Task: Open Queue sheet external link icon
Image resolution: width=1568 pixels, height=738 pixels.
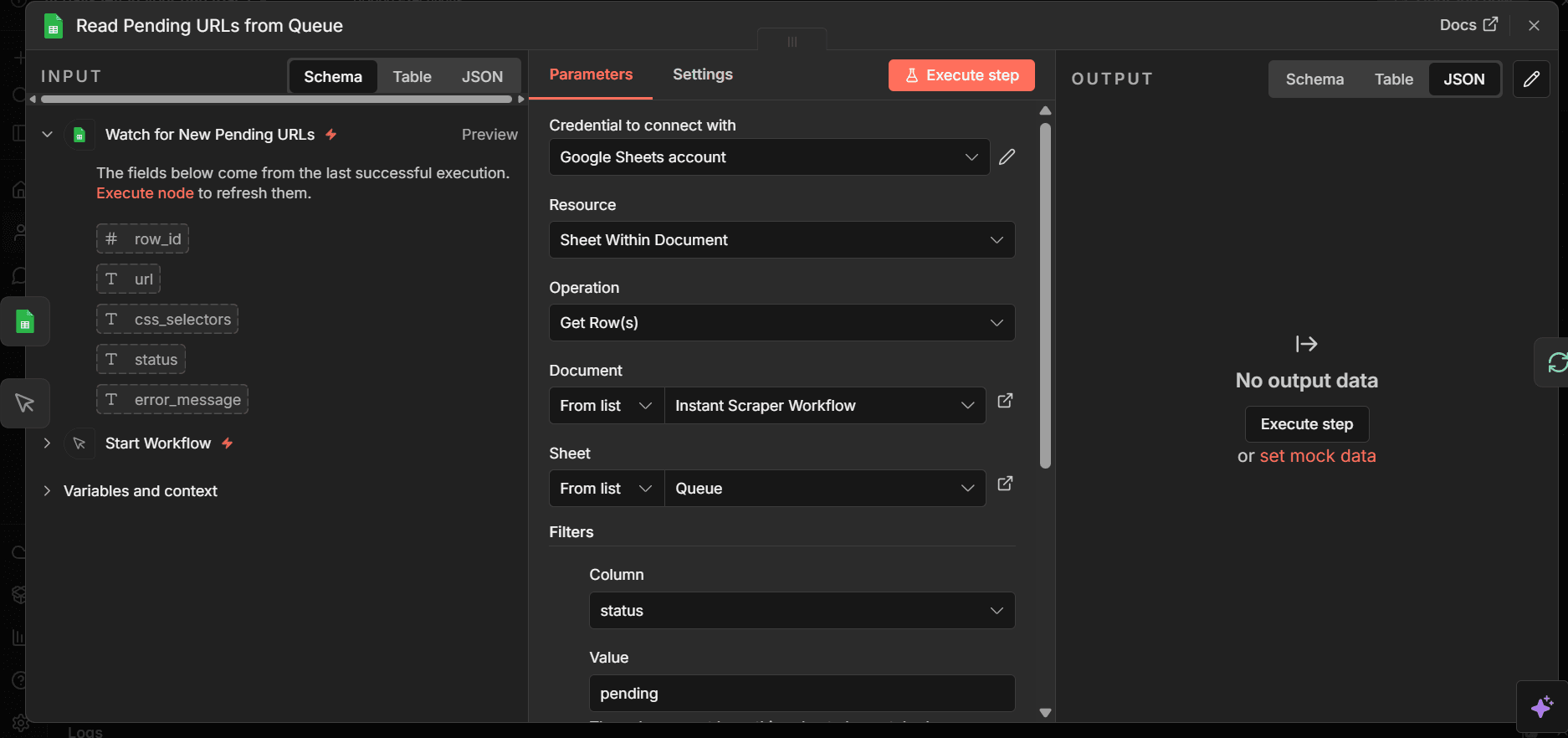Action: [x=1006, y=484]
